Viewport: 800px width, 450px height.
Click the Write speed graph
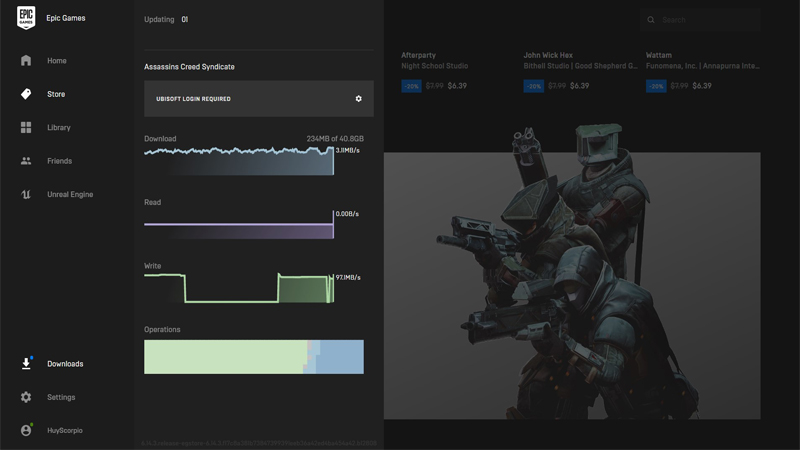[x=238, y=288]
